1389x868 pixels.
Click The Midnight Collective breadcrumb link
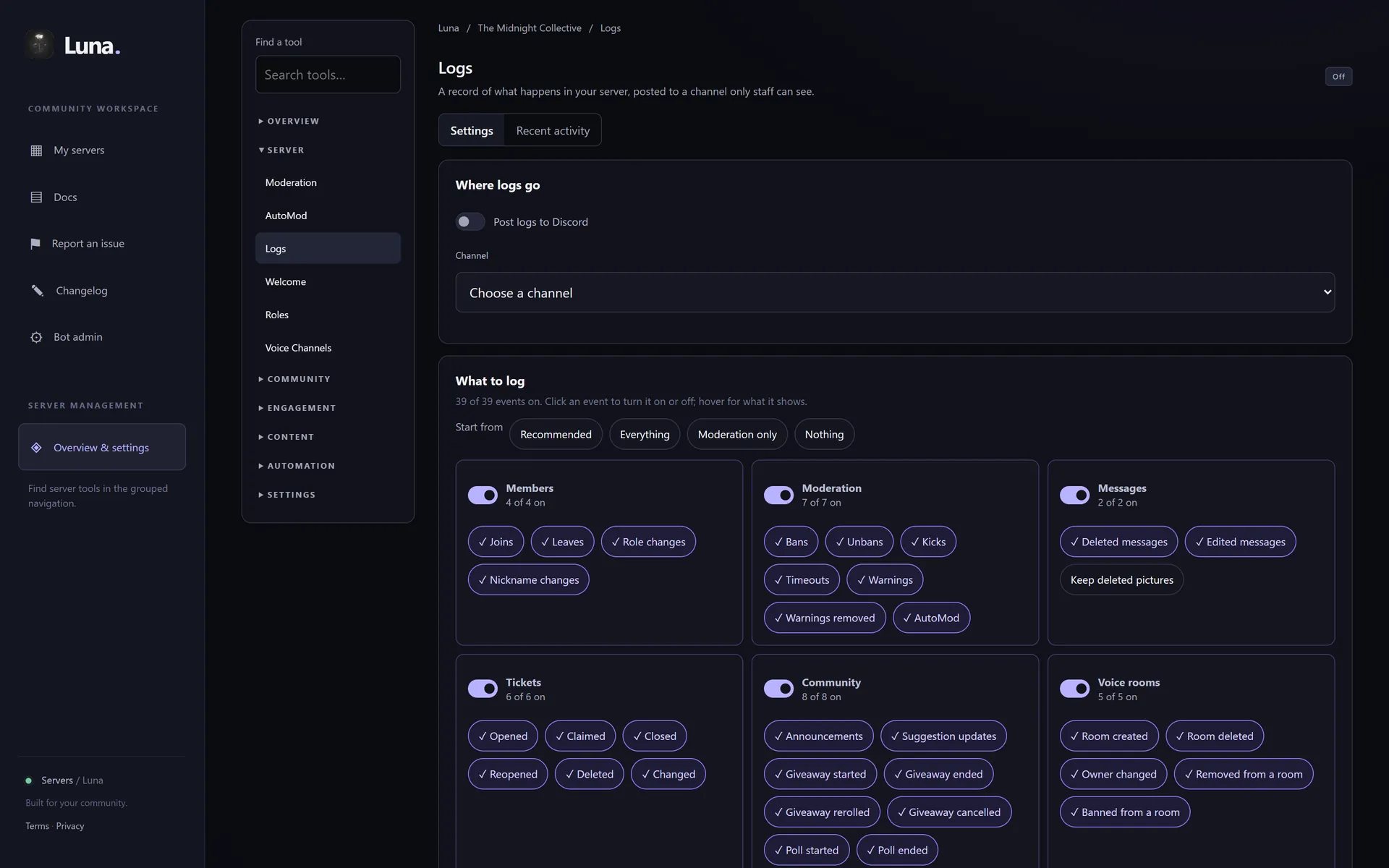coord(529,28)
